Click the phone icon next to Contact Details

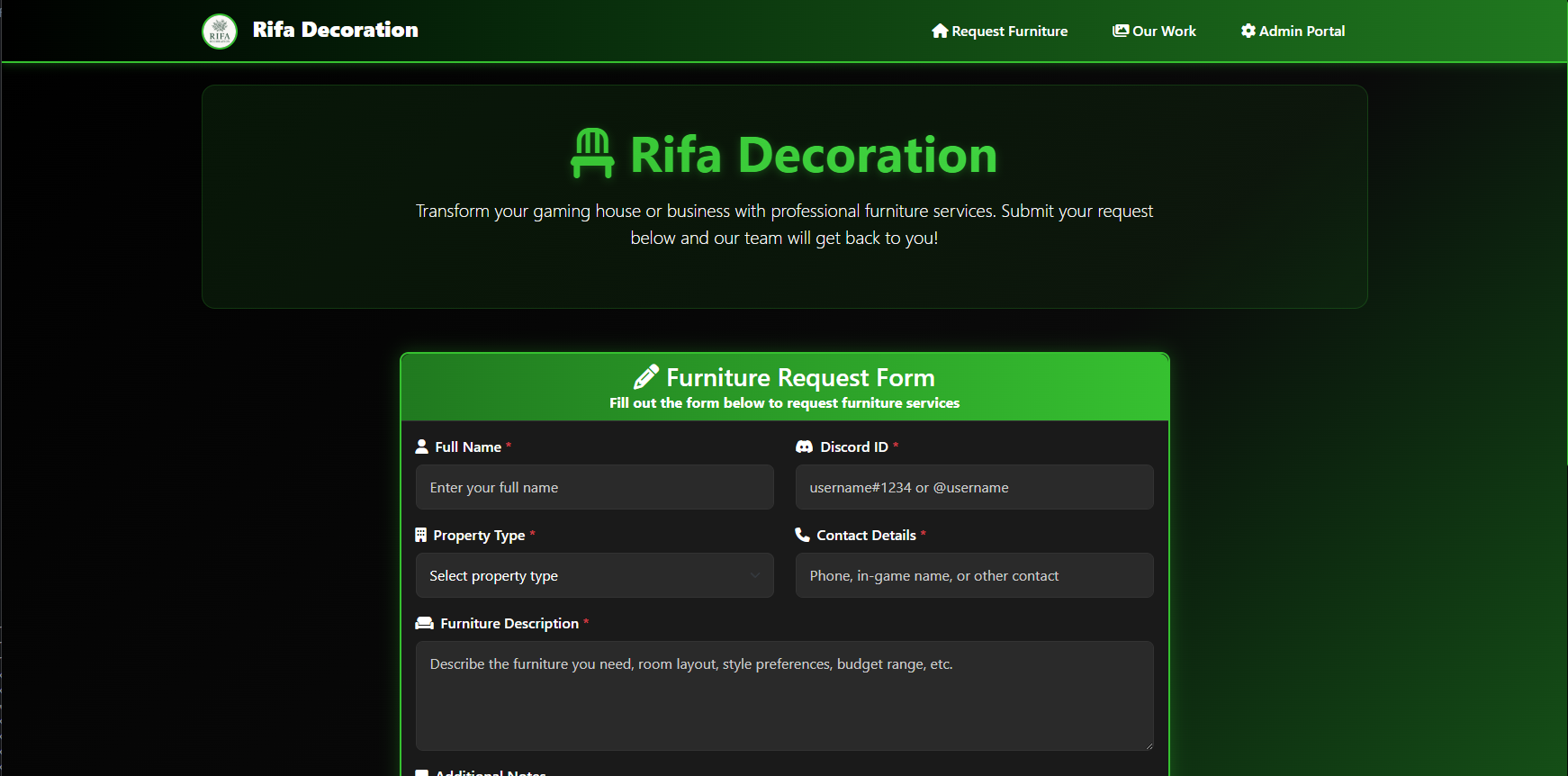click(x=803, y=535)
